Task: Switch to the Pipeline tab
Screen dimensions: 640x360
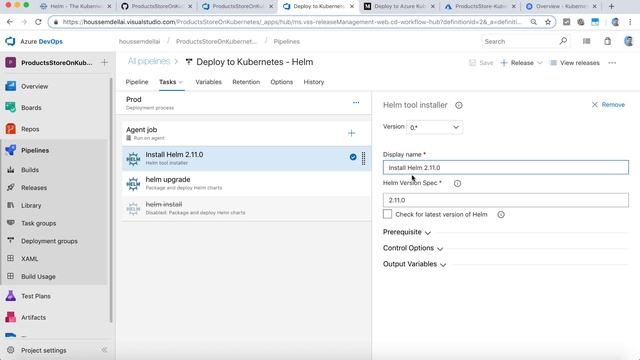Action: pos(137,82)
